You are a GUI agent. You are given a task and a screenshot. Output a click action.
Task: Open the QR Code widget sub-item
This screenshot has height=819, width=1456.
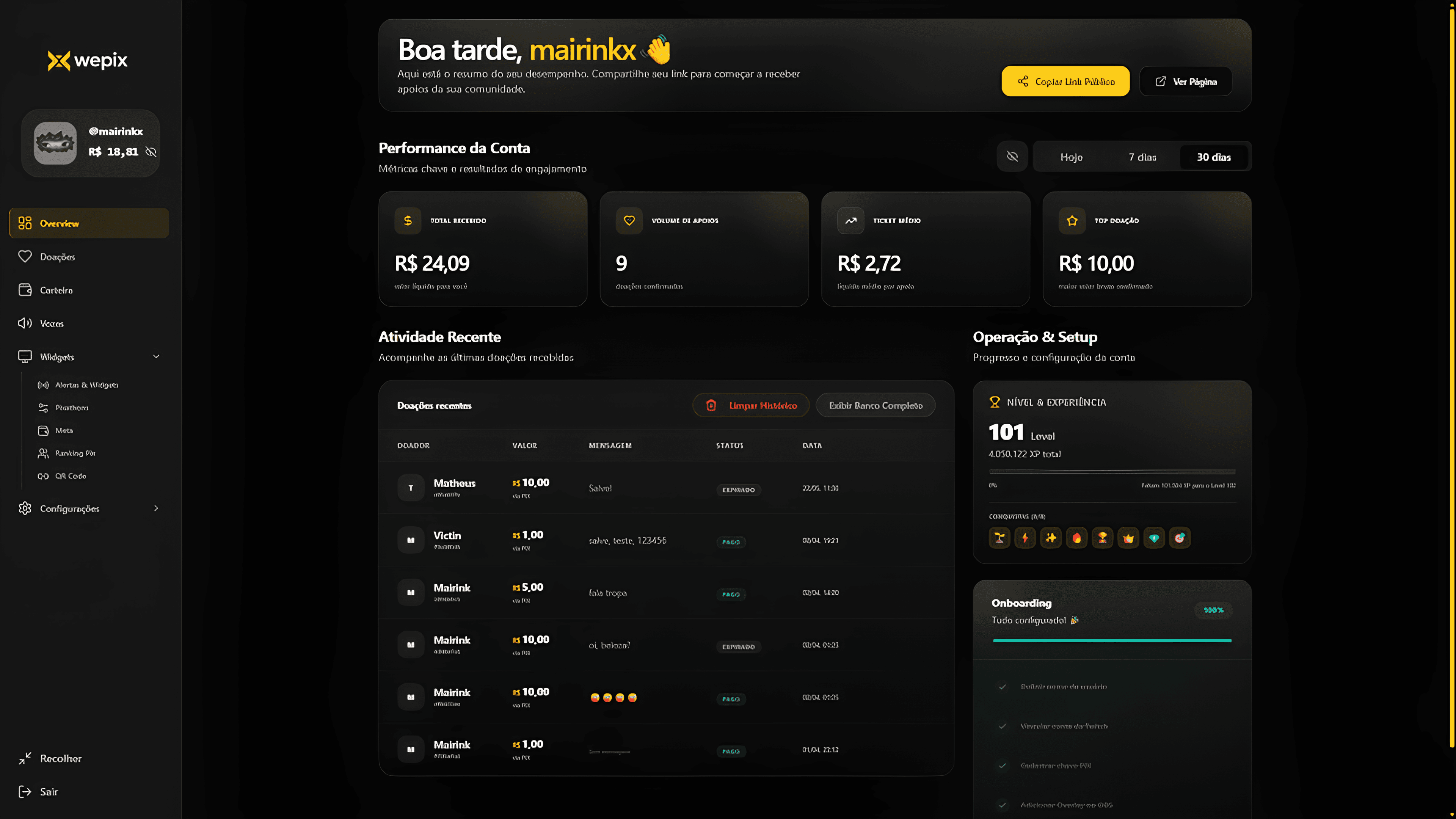[x=62, y=476]
